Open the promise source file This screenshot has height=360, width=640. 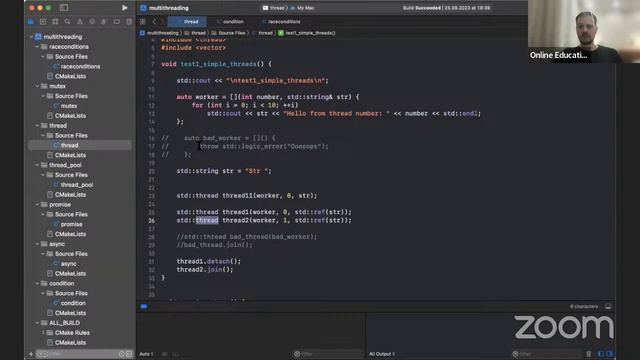coord(71,224)
